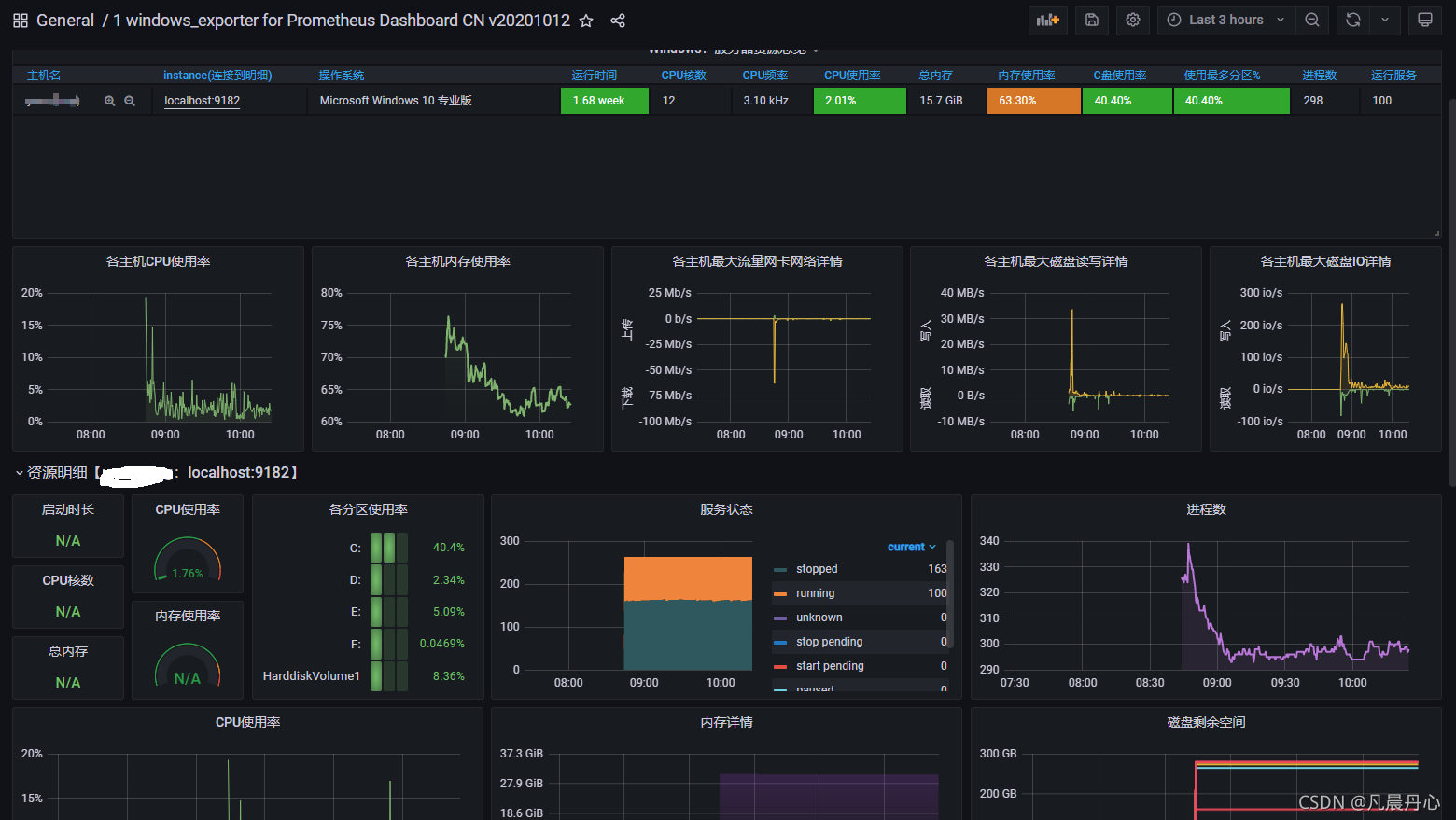Zoom in filter icon beside hostname
The image size is (1456, 820).
[109, 101]
